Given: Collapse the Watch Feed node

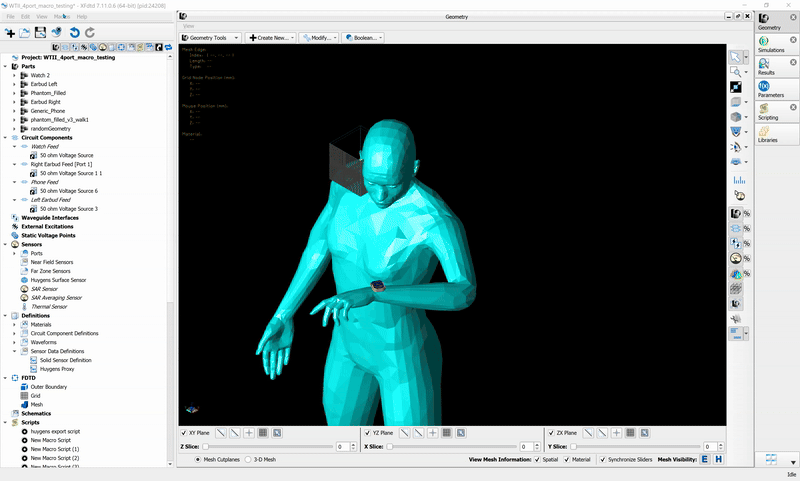Looking at the screenshot, I should point(14,146).
